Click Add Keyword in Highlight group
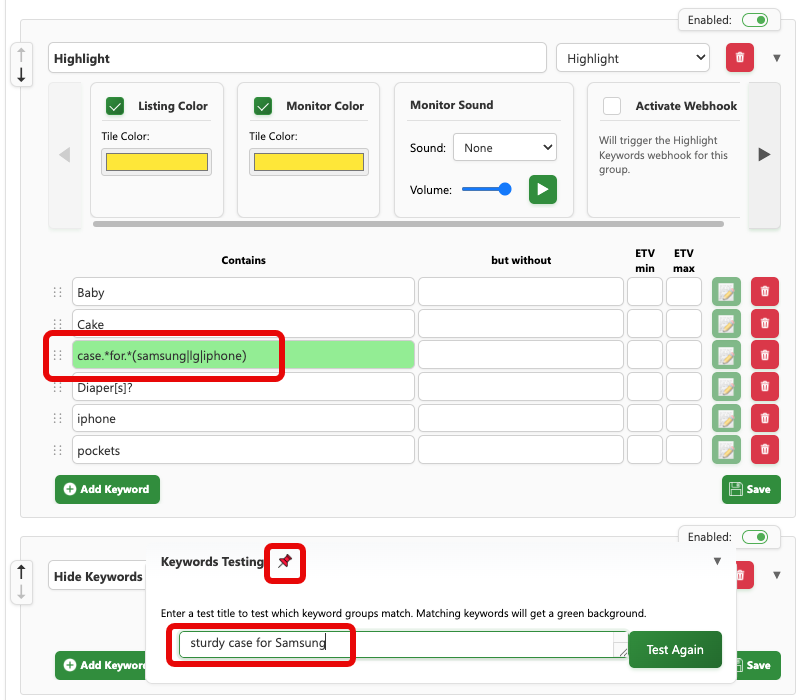Image resolution: width=804 pixels, height=700 pixels. (107, 489)
